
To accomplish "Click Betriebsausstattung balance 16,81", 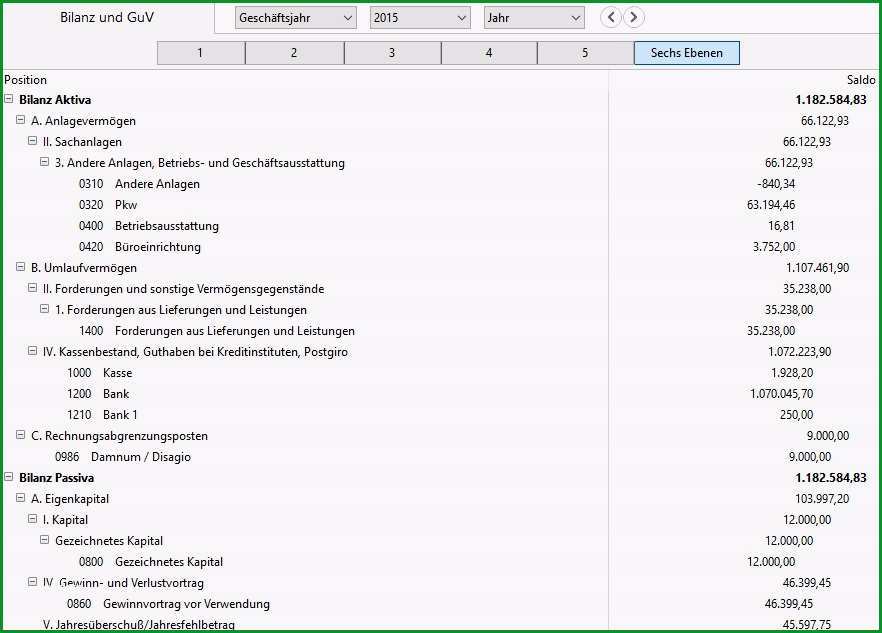I will [x=781, y=226].
